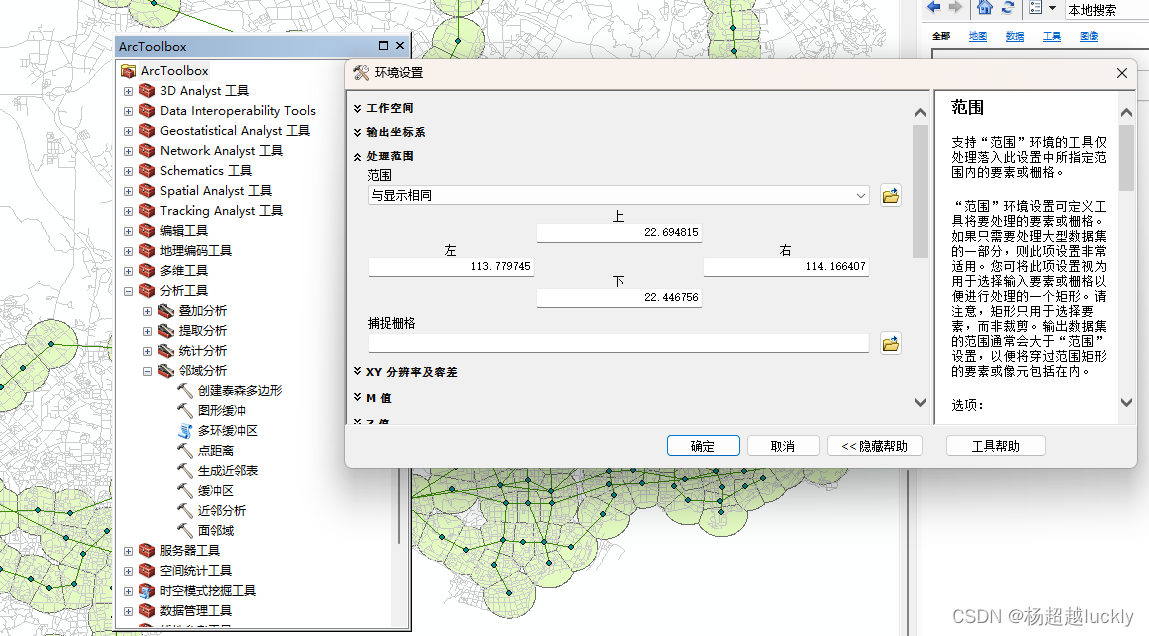Click the 点距离 hammer tool icon

[185, 451]
